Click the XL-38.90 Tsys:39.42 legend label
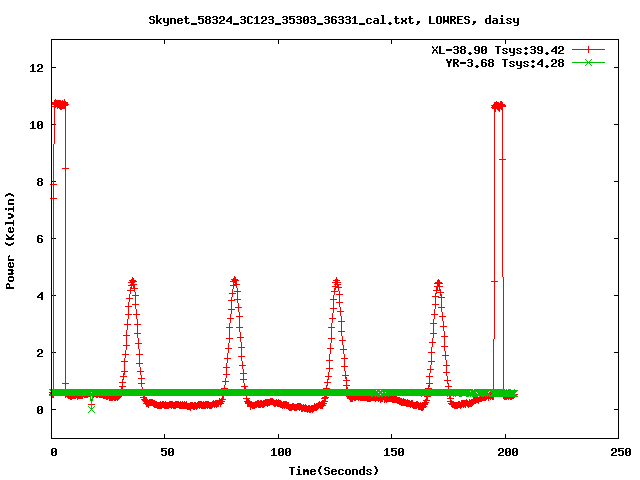This screenshot has width=640, height=480. [498, 50]
